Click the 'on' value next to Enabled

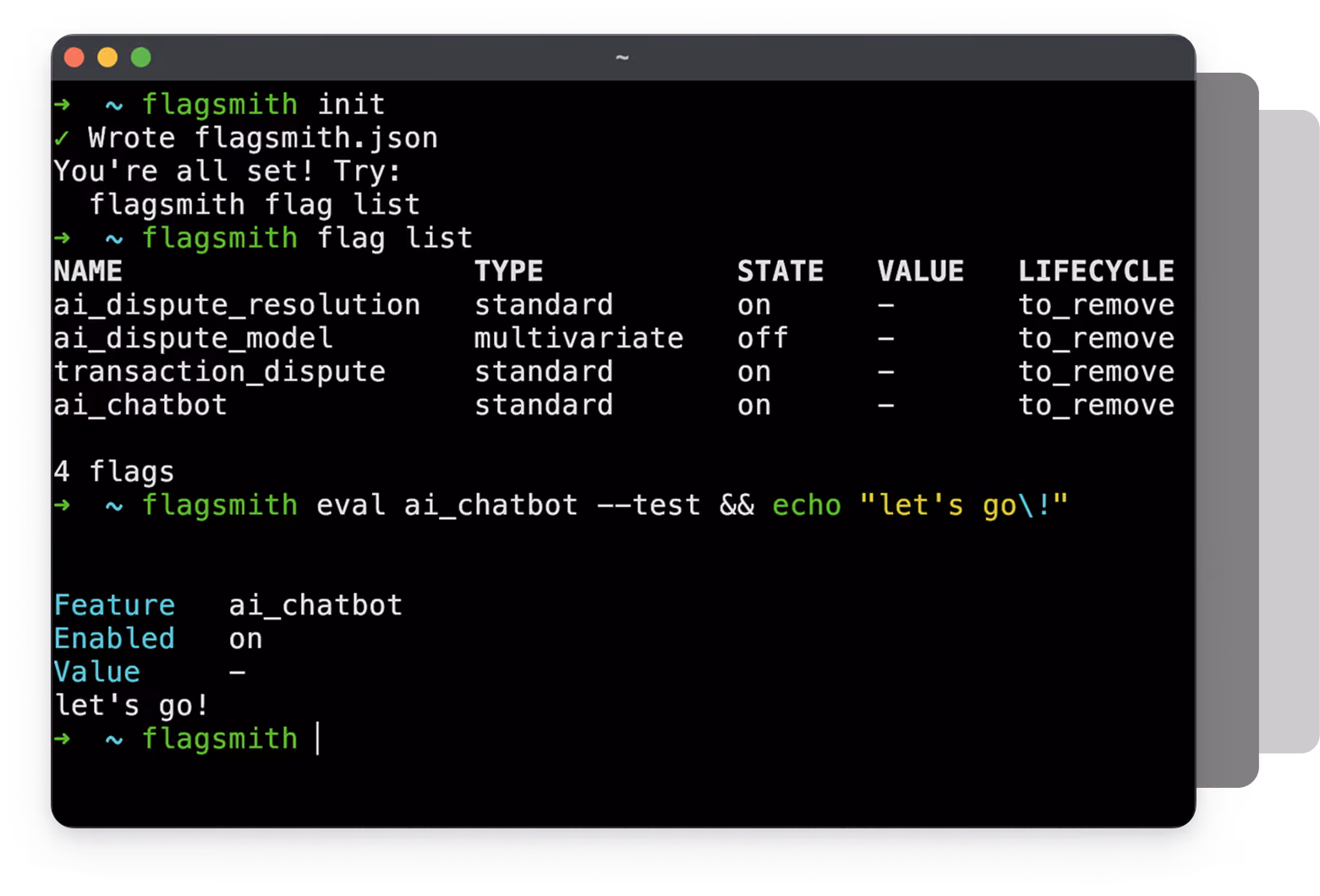coord(245,639)
